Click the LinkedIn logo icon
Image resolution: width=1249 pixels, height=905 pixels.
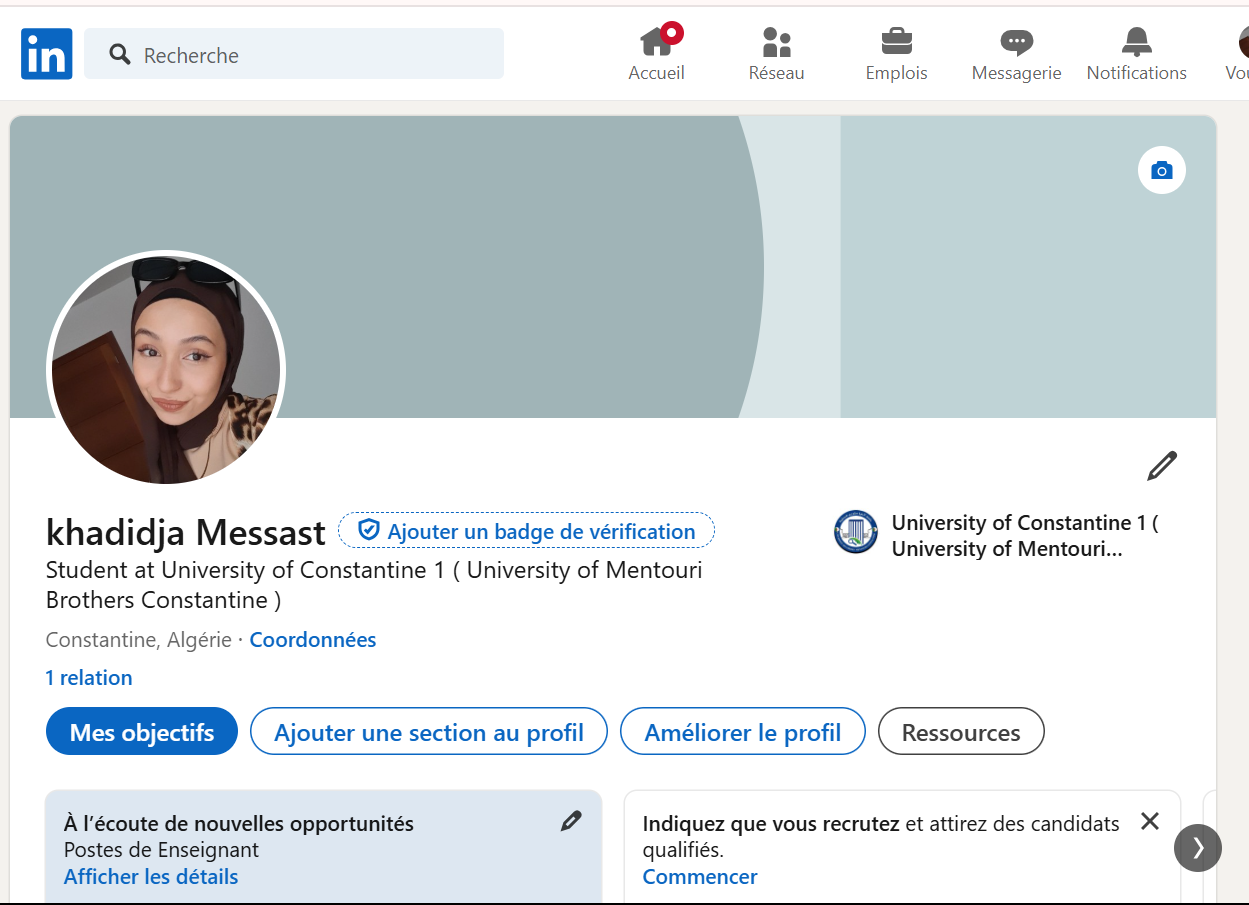click(46, 54)
